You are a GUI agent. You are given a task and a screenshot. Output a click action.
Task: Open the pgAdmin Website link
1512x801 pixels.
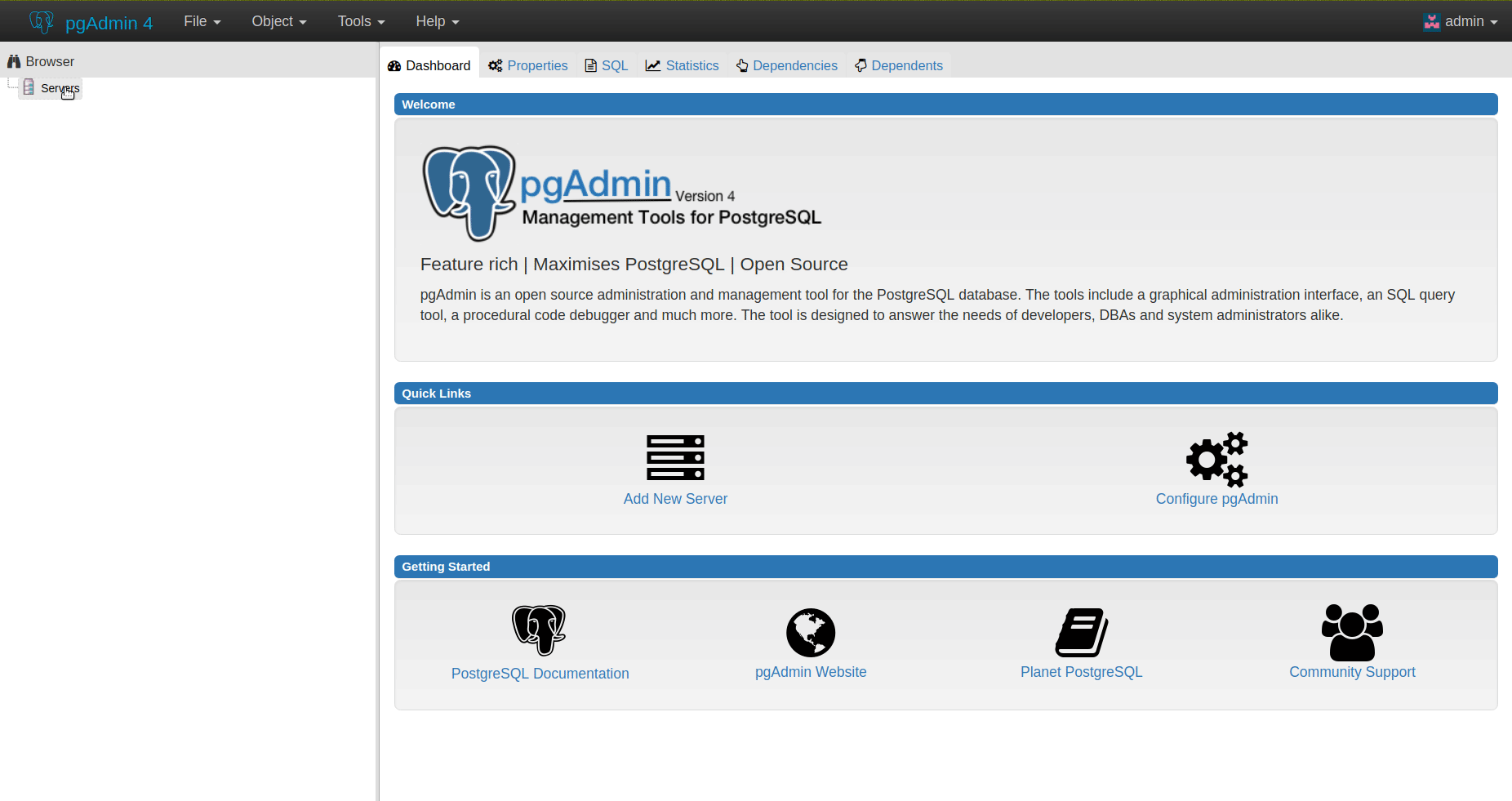coord(811,672)
